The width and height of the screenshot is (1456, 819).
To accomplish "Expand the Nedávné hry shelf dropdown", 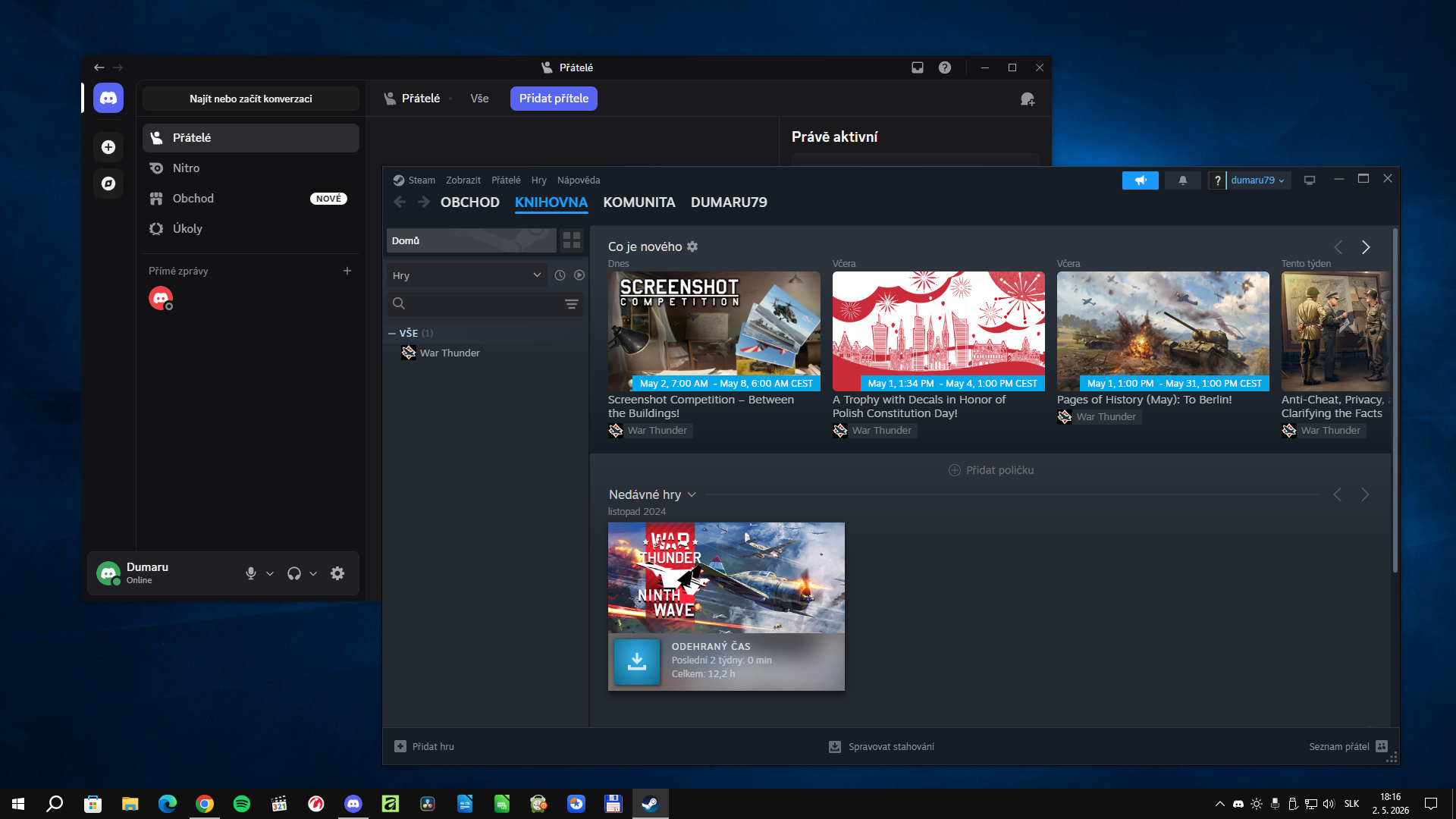I will [692, 494].
